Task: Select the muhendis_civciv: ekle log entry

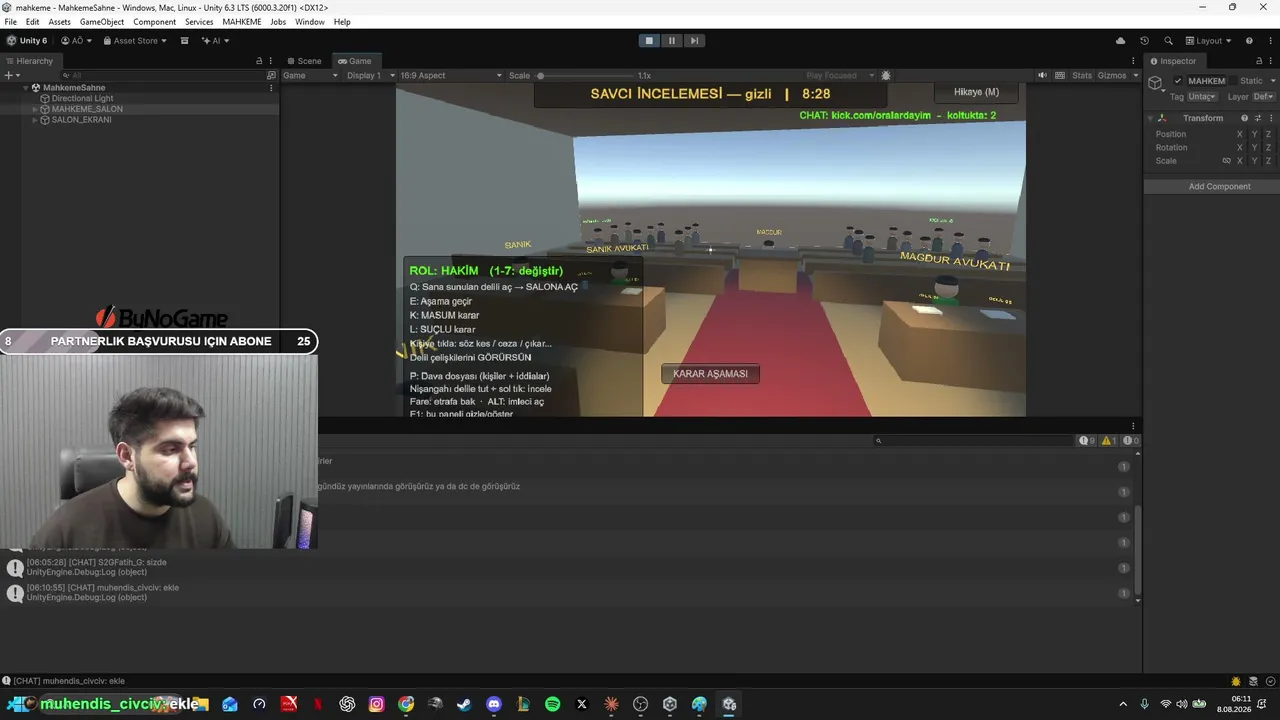Action: 569,593
